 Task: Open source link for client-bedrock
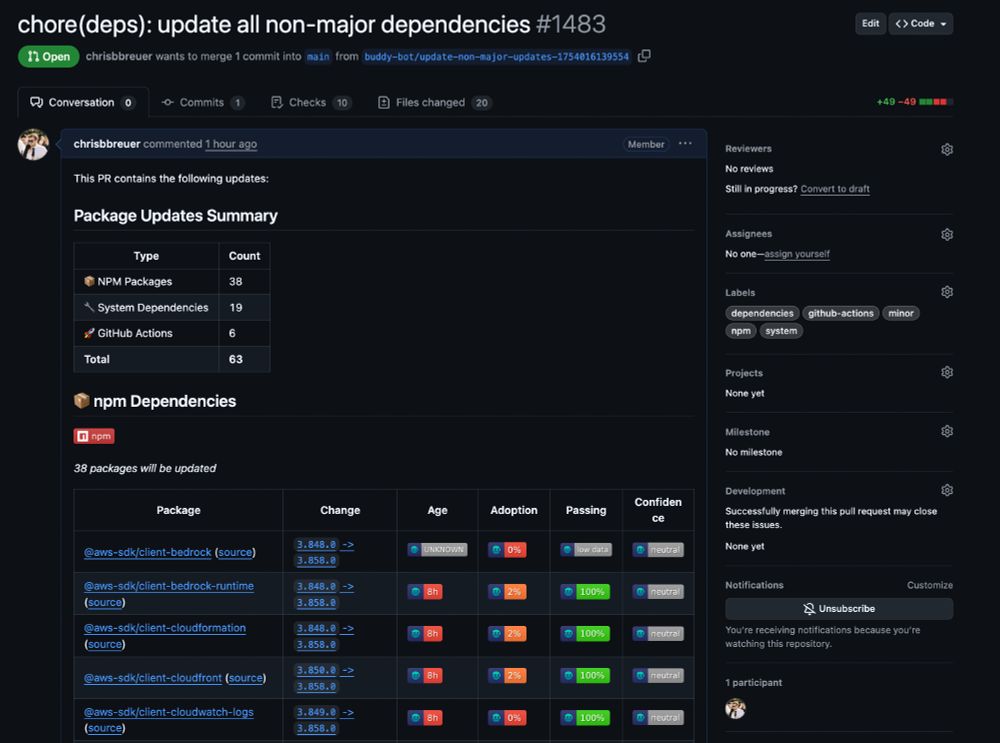pos(235,552)
